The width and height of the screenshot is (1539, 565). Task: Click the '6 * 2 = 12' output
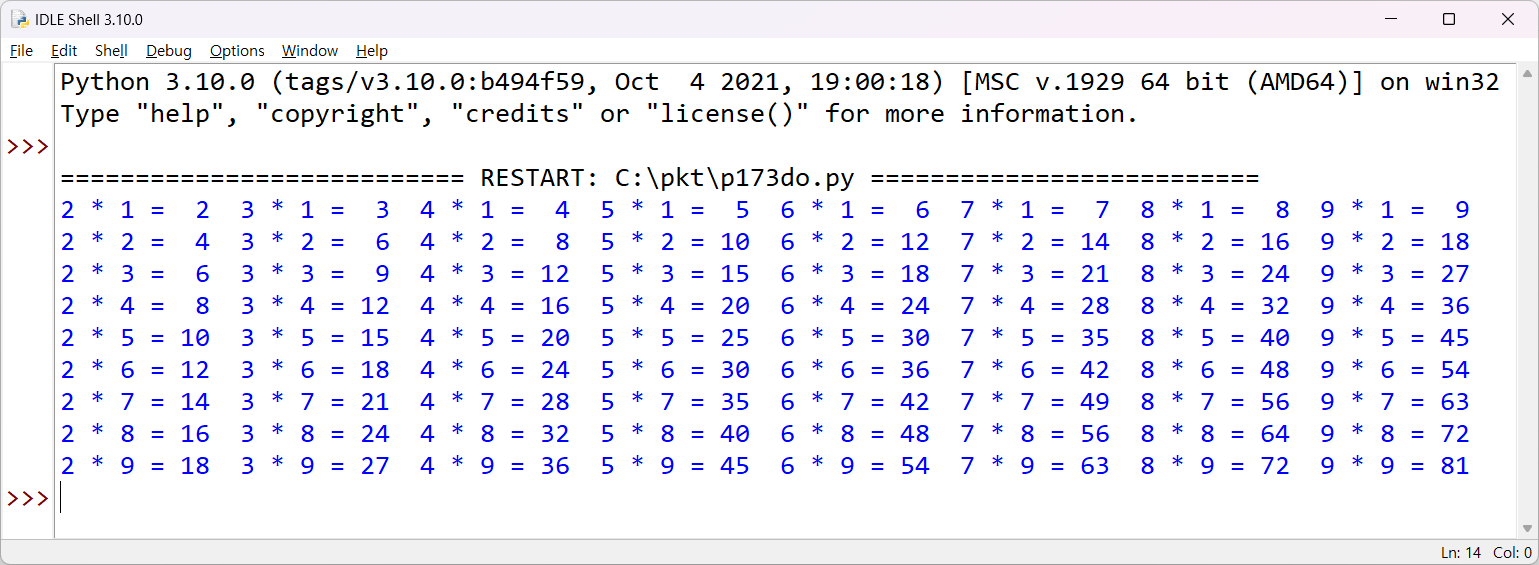pos(855,242)
